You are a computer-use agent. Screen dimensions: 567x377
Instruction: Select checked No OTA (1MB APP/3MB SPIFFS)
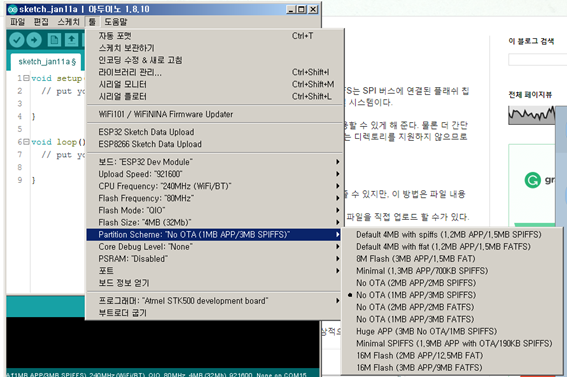click(x=452, y=295)
